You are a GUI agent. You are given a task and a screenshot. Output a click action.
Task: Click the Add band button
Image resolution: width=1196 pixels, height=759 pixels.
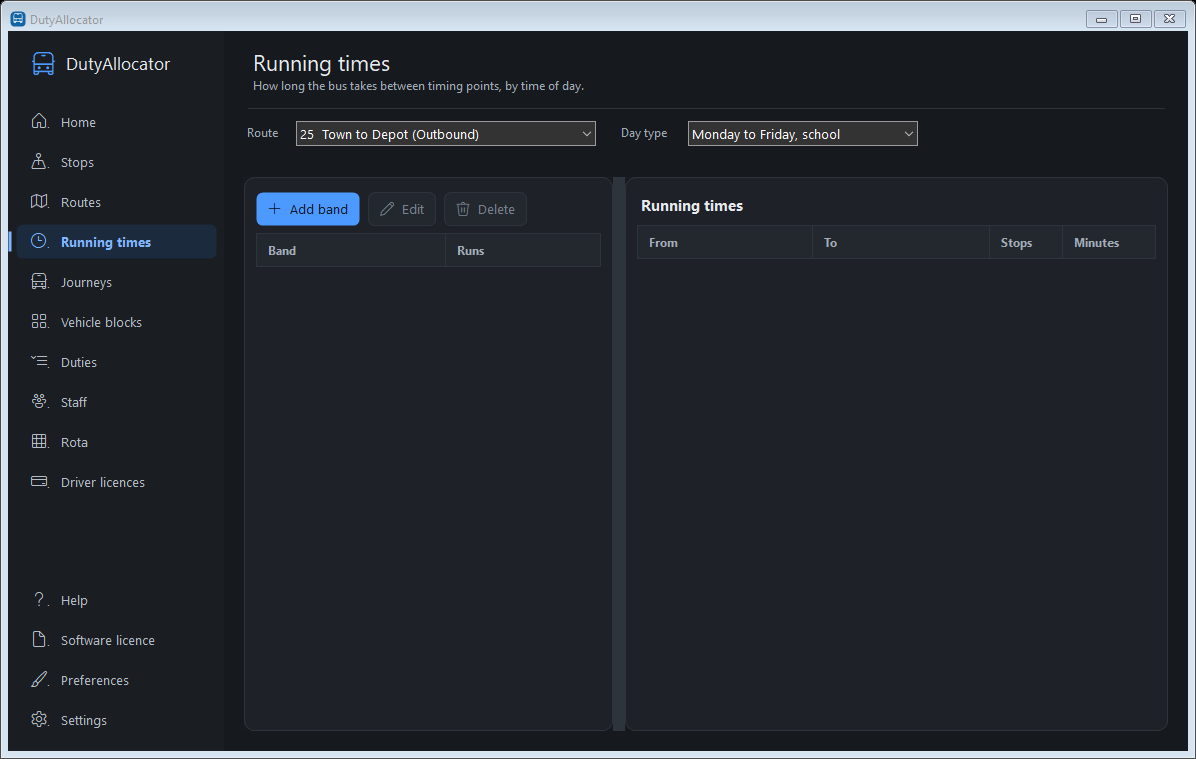coord(307,209)
